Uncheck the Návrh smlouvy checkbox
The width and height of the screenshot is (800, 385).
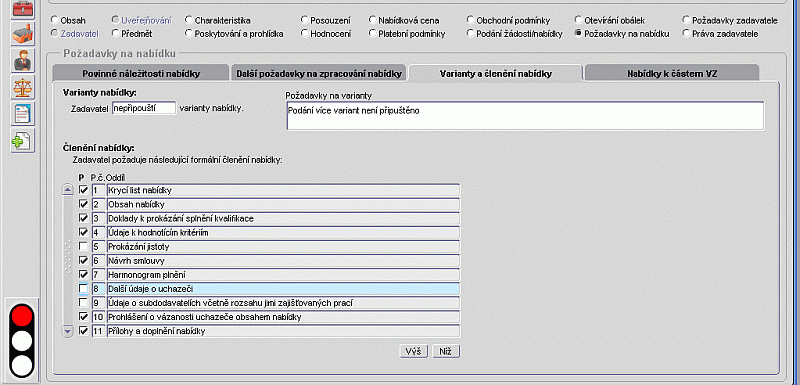84,260
